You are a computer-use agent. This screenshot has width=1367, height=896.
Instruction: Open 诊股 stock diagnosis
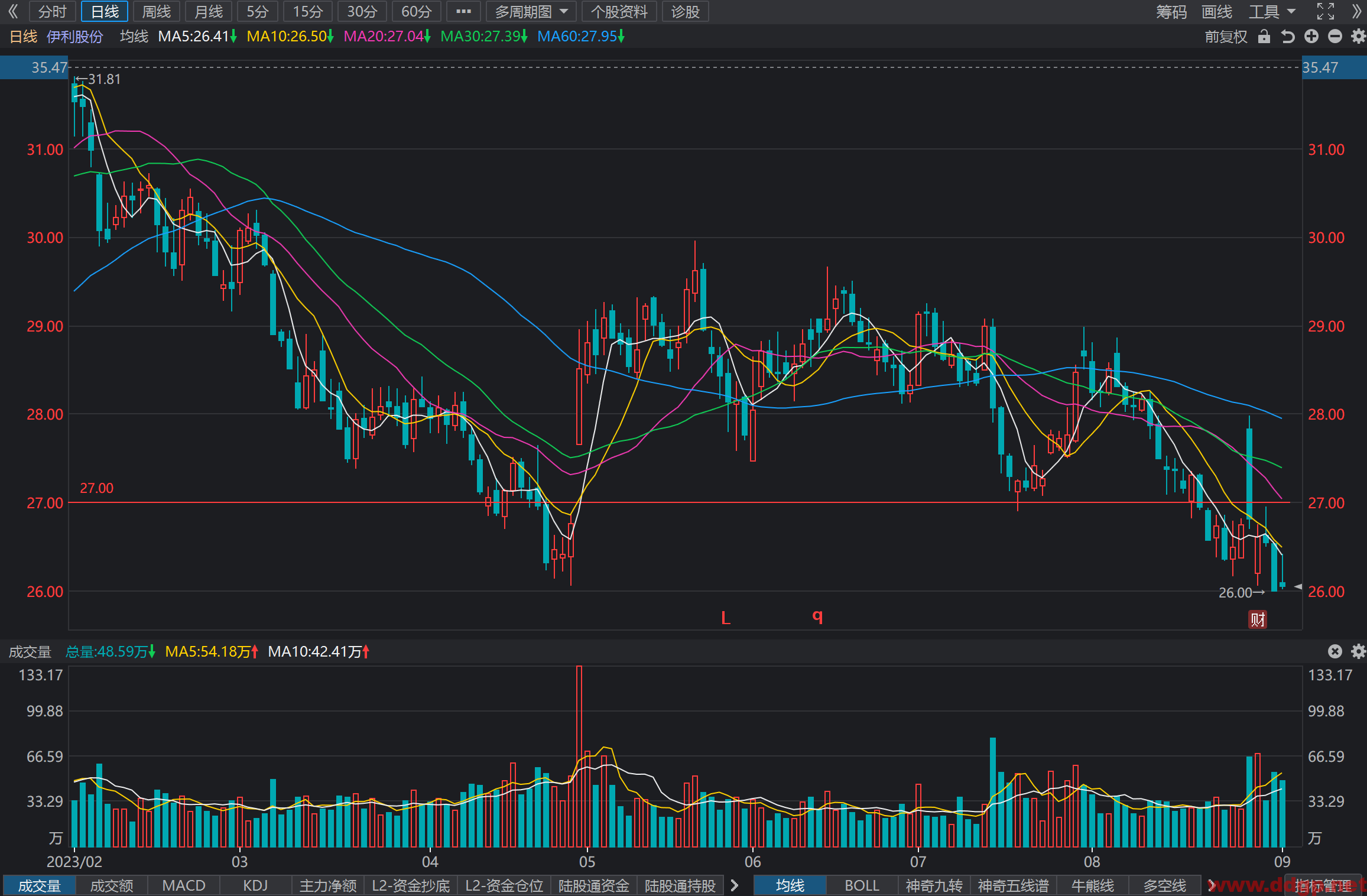point(686,11)
